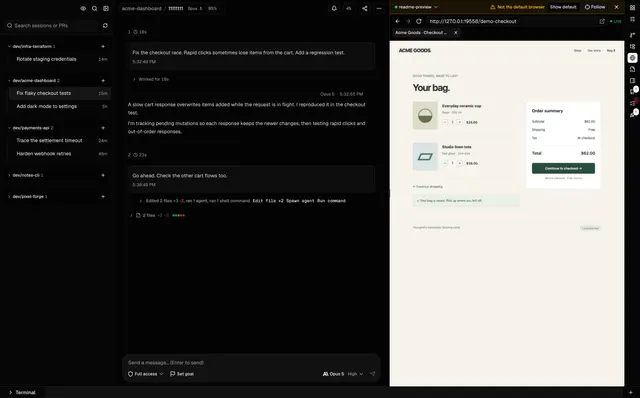This screenshot has width=640, height=398.
Task: Select the active globe browser icon
Action: tap(632, 58)
